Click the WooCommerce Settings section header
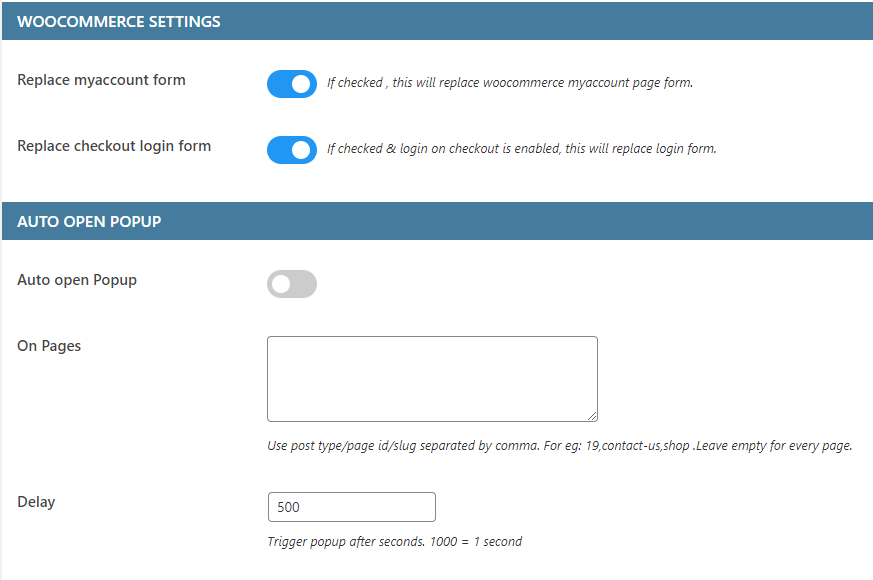 (x=119, y=21)
